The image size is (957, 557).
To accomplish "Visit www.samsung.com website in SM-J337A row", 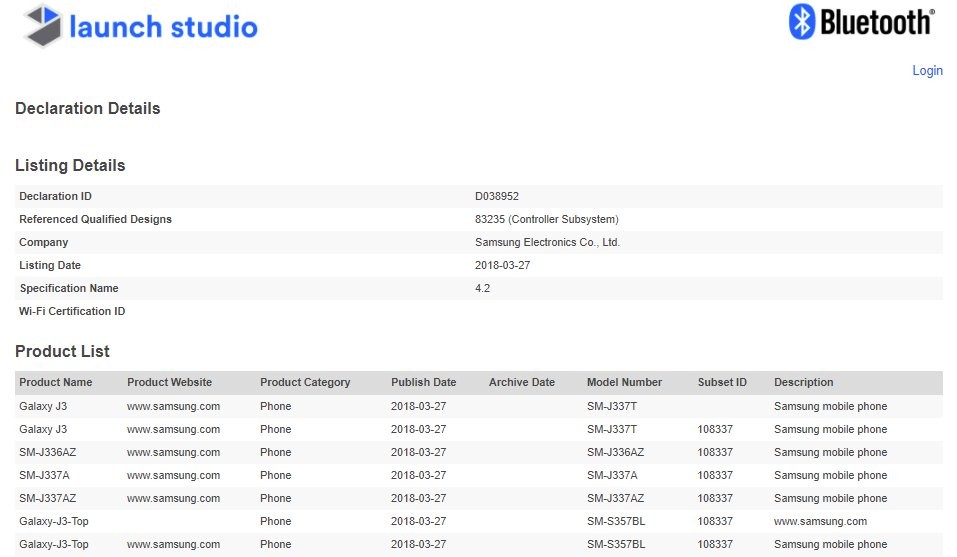I will click(x=173, y=475).
